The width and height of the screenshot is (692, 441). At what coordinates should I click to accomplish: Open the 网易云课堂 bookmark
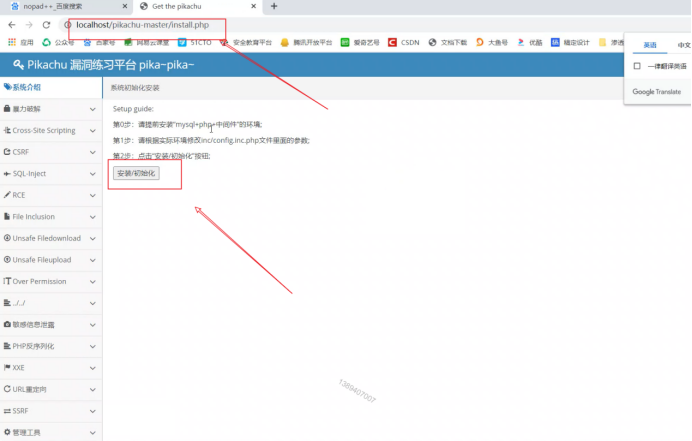pos(147,42)
